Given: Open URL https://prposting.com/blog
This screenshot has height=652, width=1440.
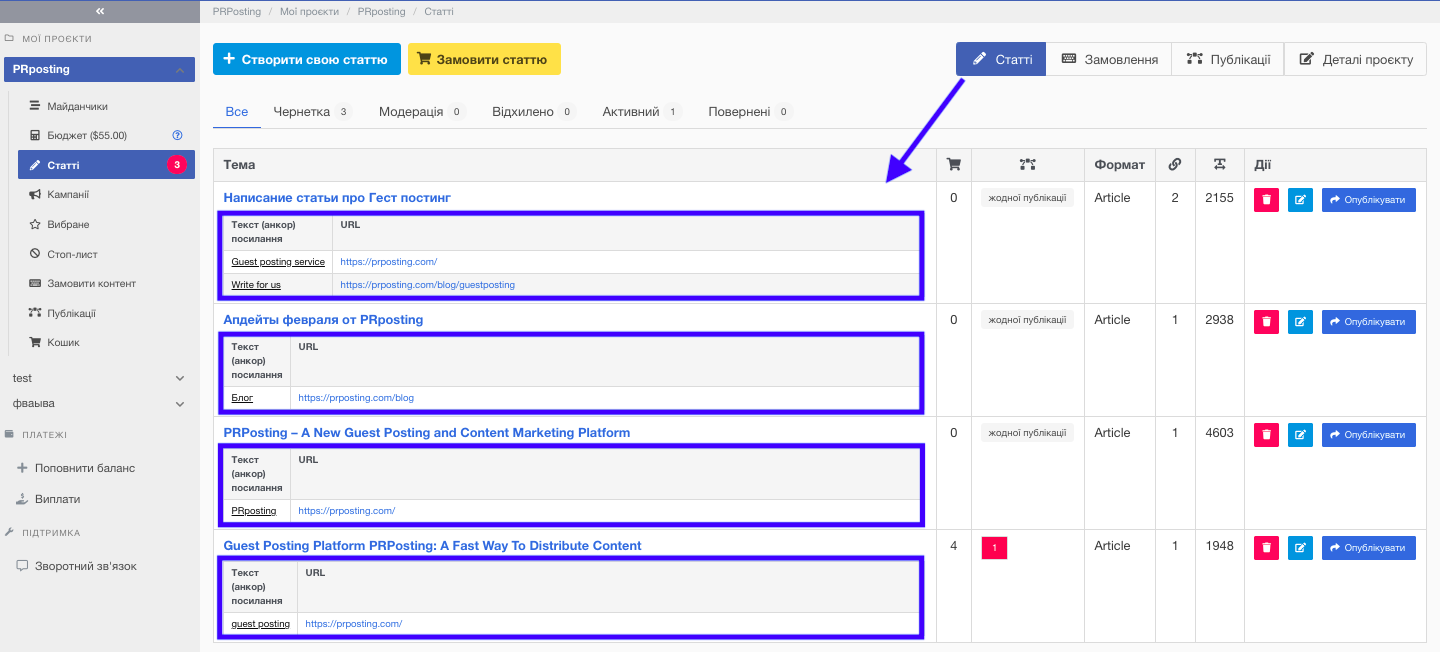Looking at the screenshot, I should click(356, 398).
